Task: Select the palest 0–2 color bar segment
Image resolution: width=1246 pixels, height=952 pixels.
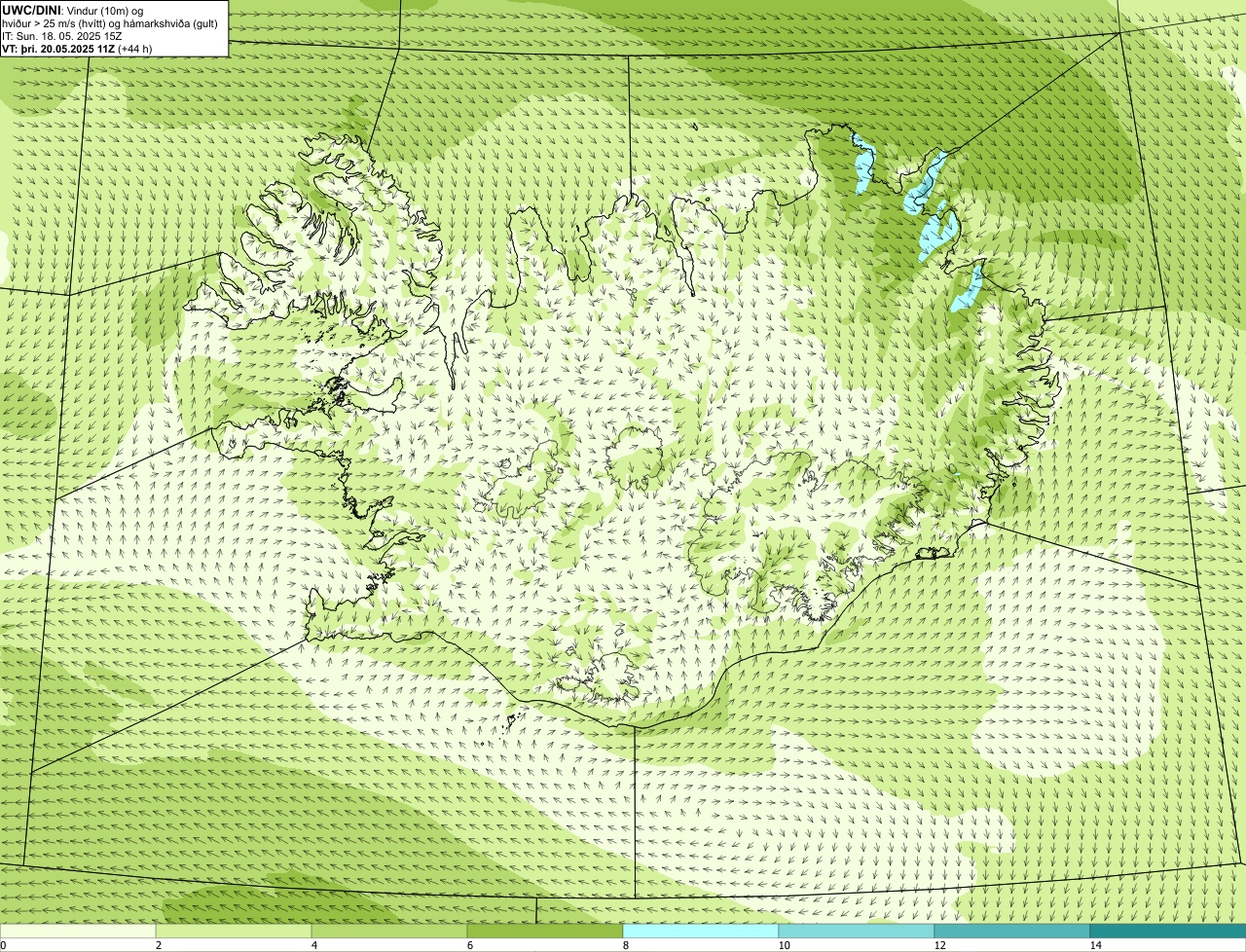Action: click(78, 931)
